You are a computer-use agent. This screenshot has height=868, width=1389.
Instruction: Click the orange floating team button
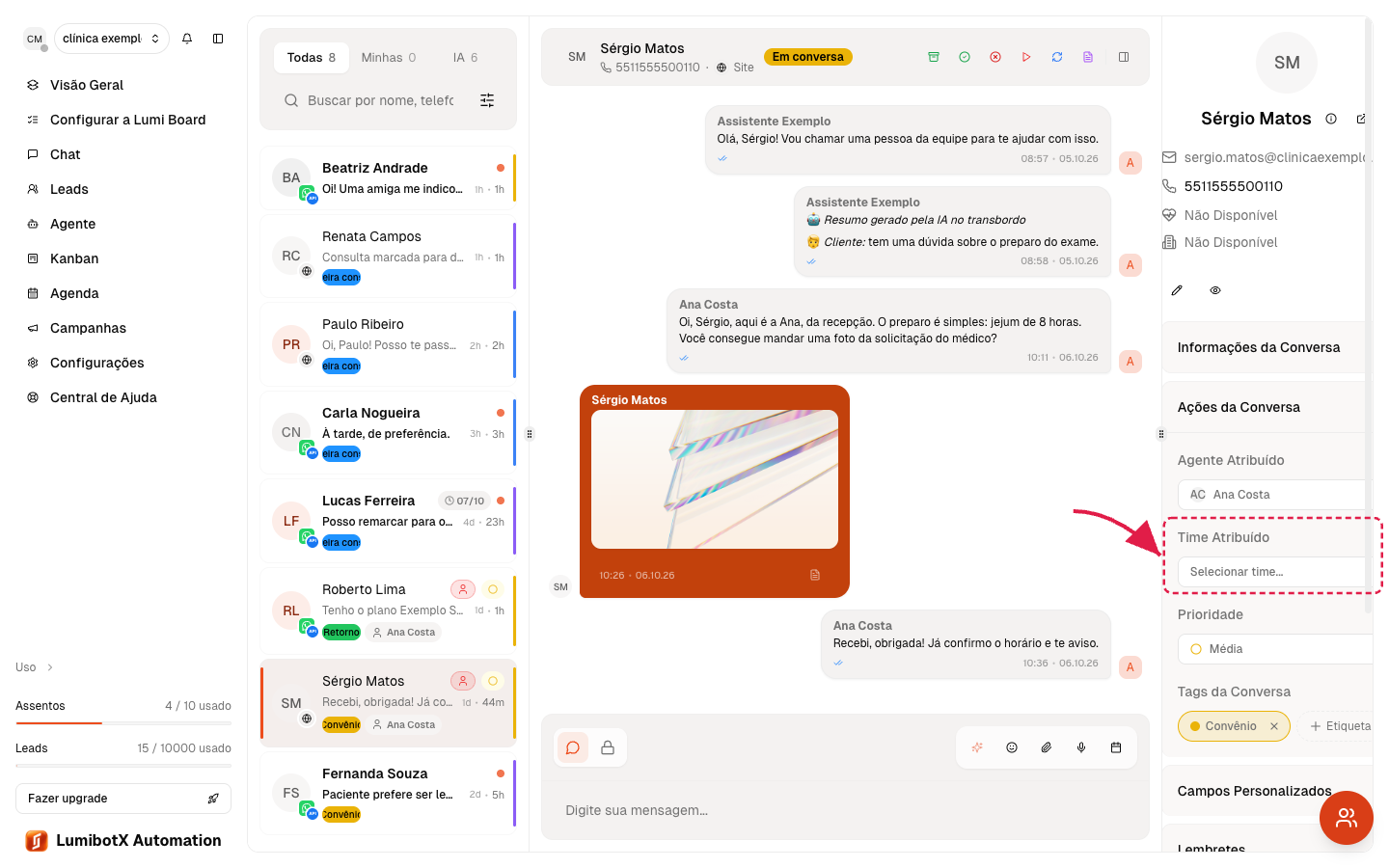point(1347,818)
